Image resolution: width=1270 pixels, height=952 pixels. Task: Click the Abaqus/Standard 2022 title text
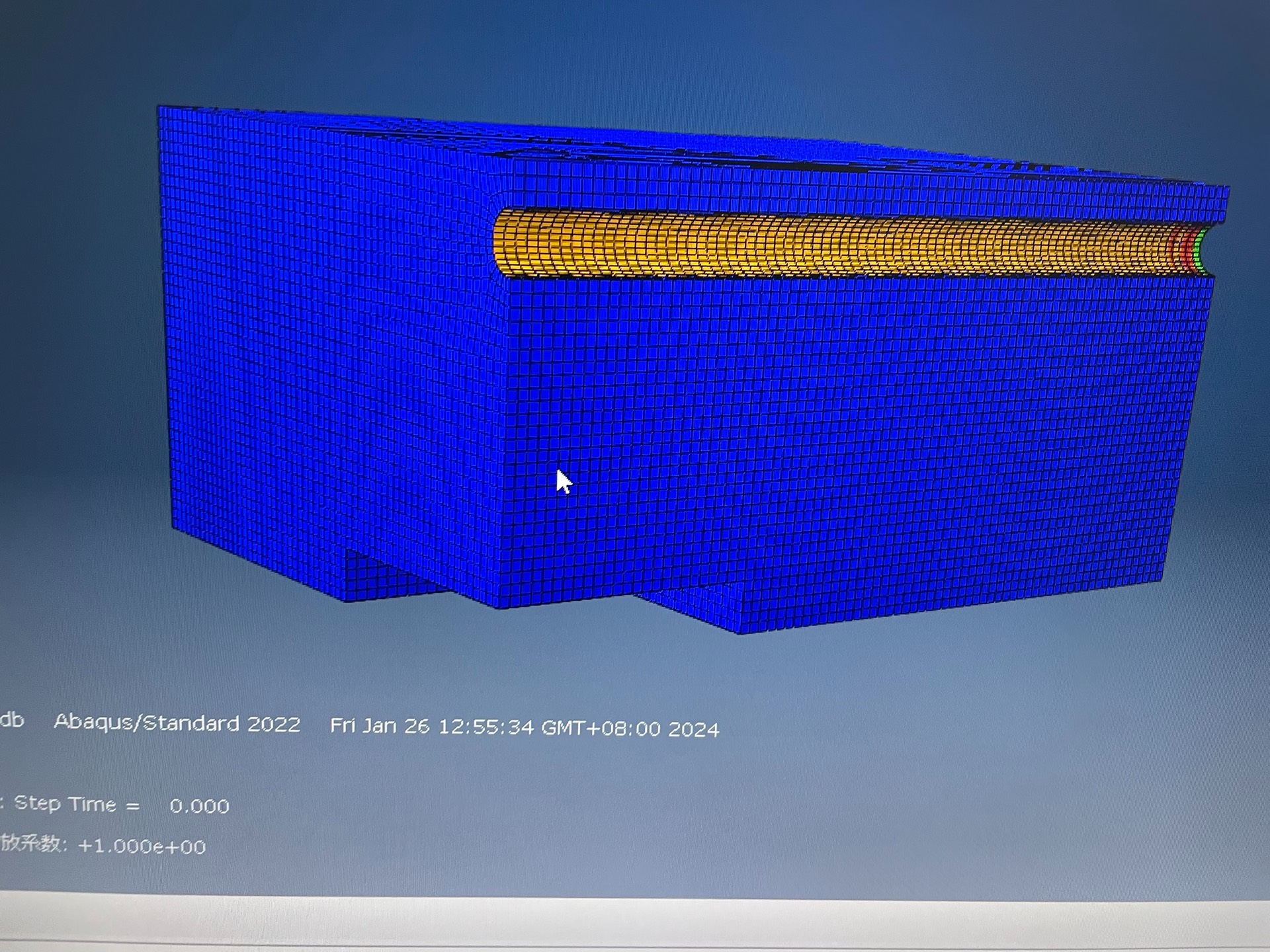[177, 723]
